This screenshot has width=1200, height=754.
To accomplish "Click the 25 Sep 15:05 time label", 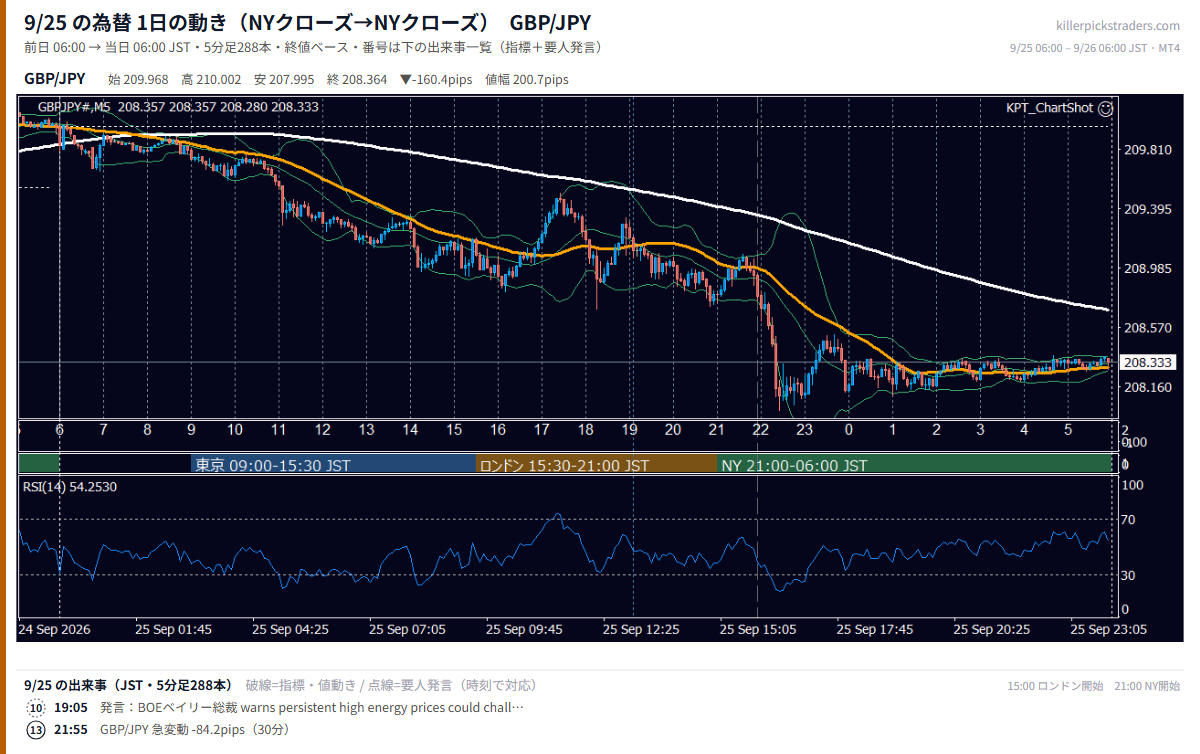I will 758,630.
